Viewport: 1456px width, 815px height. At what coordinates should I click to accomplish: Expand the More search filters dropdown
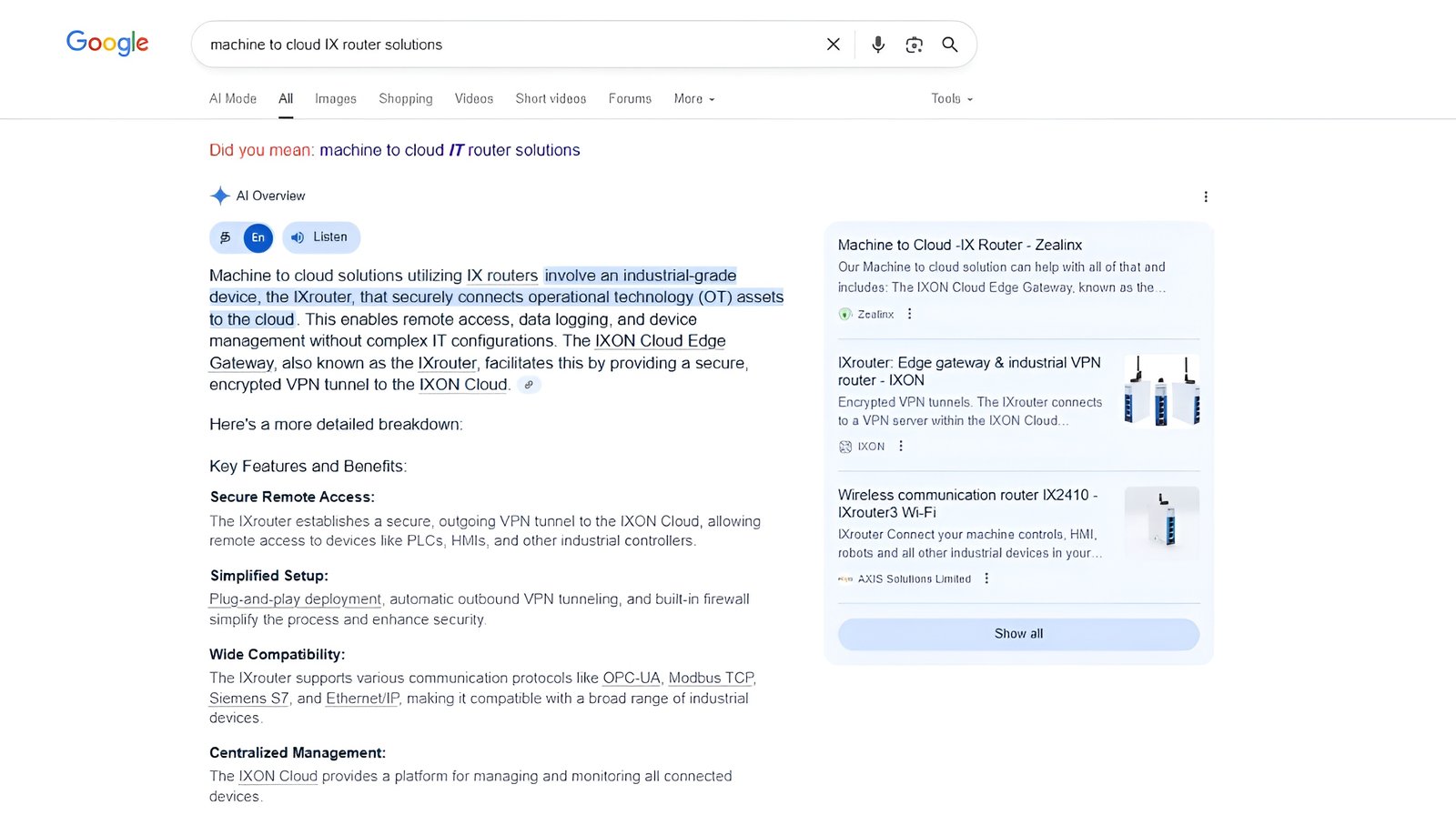coord(694,99)
